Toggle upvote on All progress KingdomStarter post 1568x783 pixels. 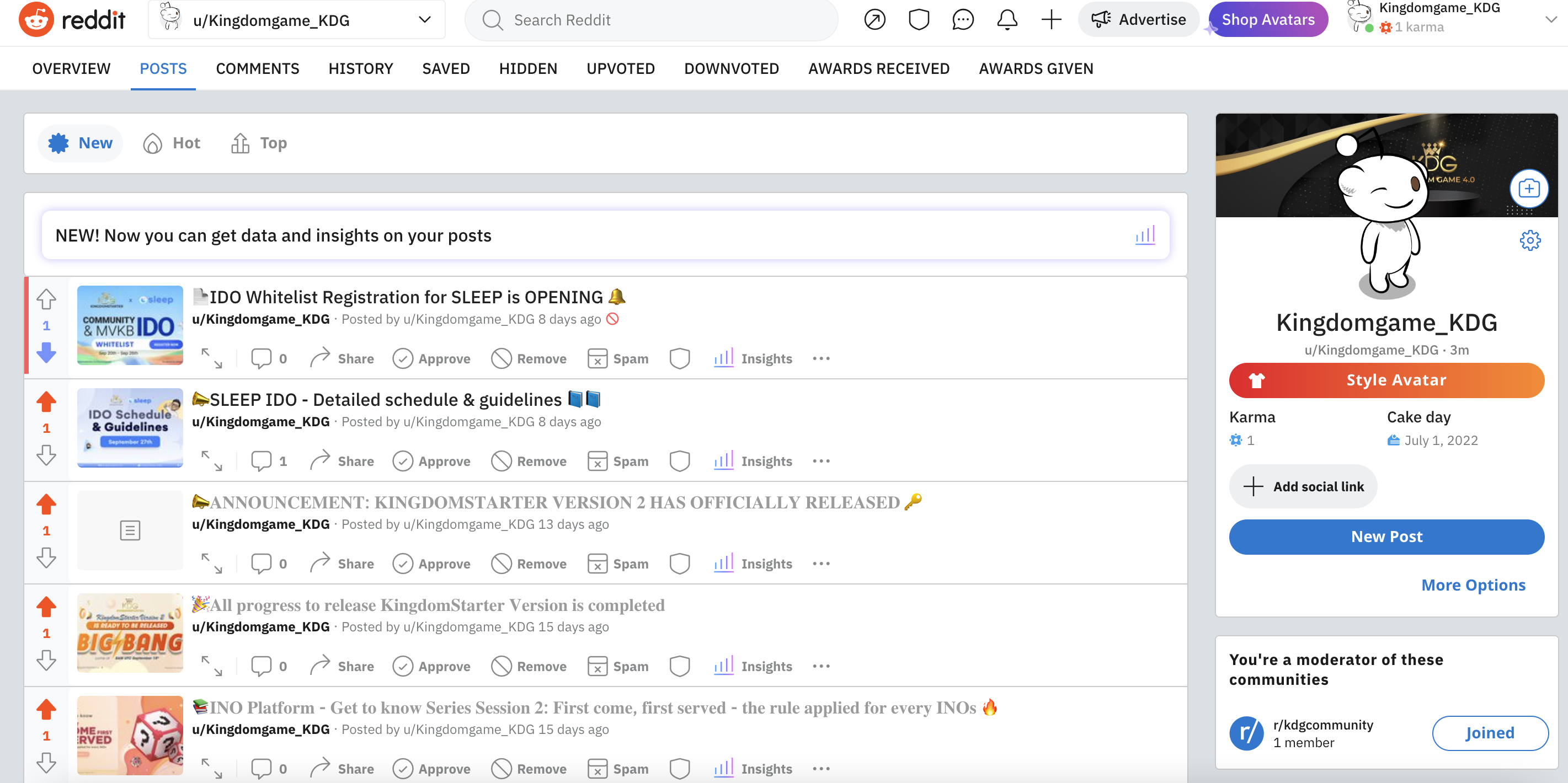click(x=46, y=607)
